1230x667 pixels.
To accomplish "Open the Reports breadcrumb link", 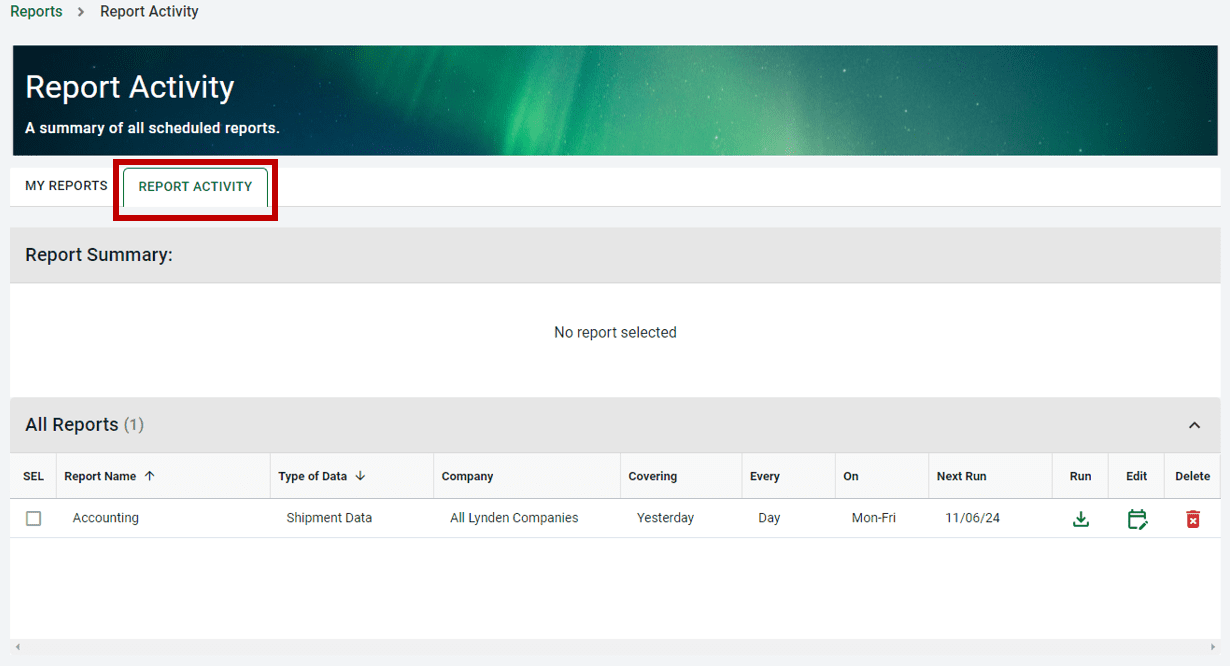I will pyautogui.click(x=36, y=11).
